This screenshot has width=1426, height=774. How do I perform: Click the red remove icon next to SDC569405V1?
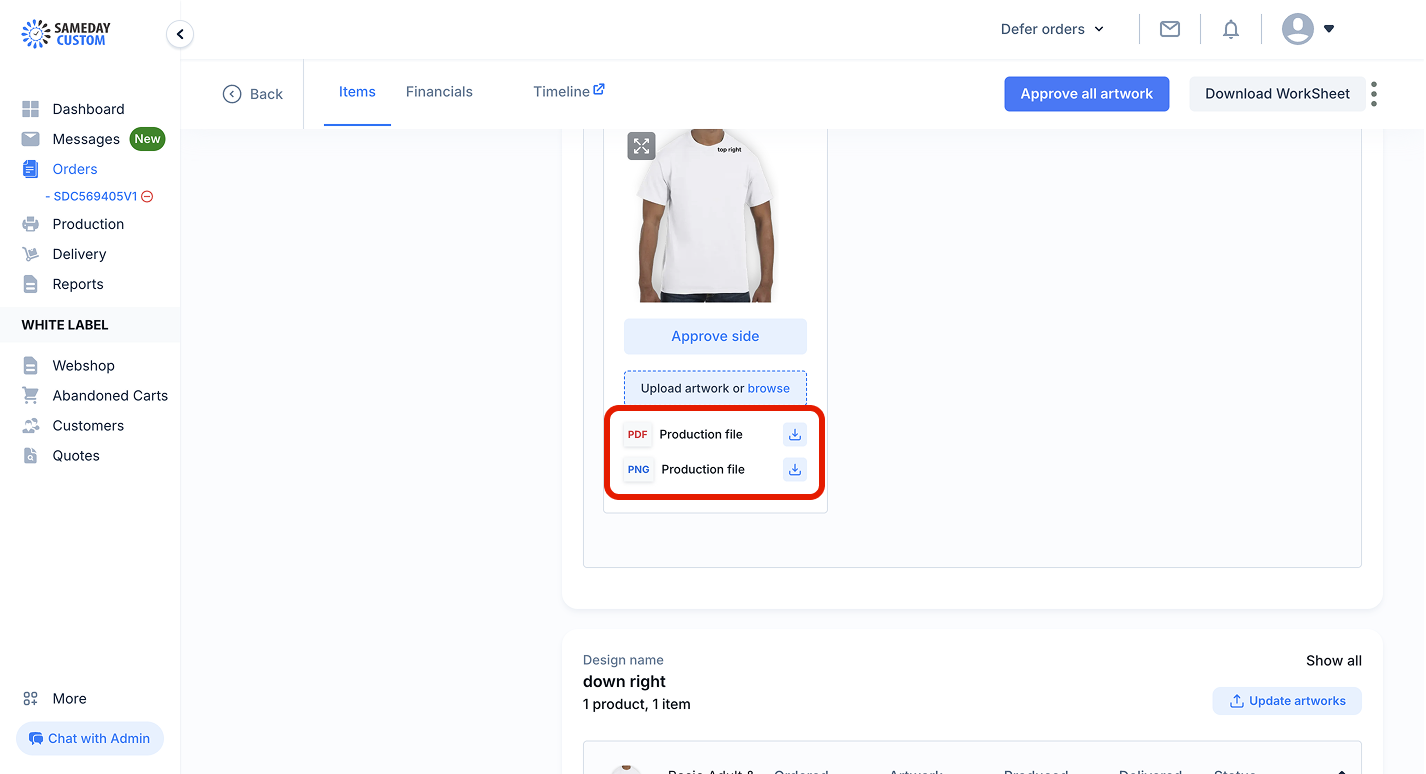(x=147, y=197)
